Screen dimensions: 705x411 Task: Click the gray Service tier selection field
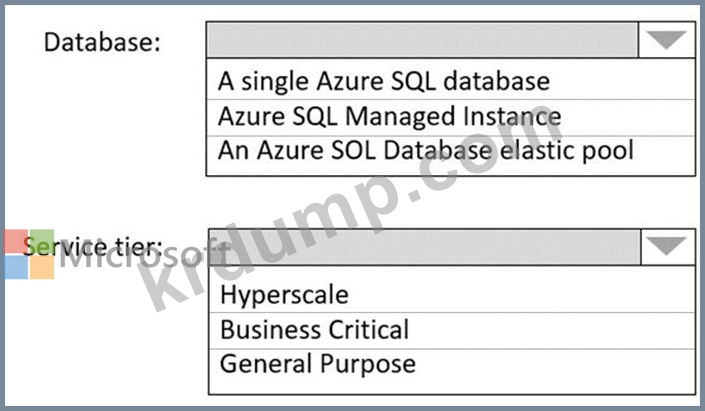(x=421, y=246)
